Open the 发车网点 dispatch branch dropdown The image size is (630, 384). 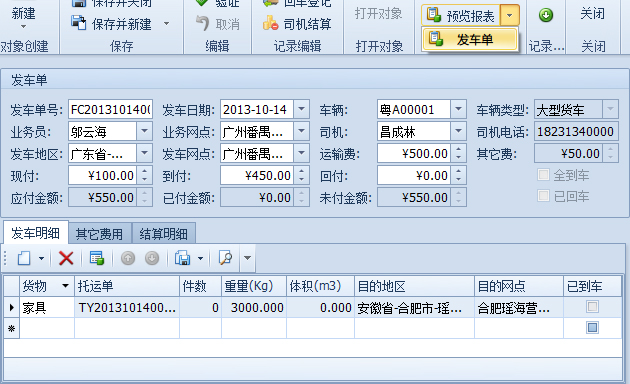point(301,153)
